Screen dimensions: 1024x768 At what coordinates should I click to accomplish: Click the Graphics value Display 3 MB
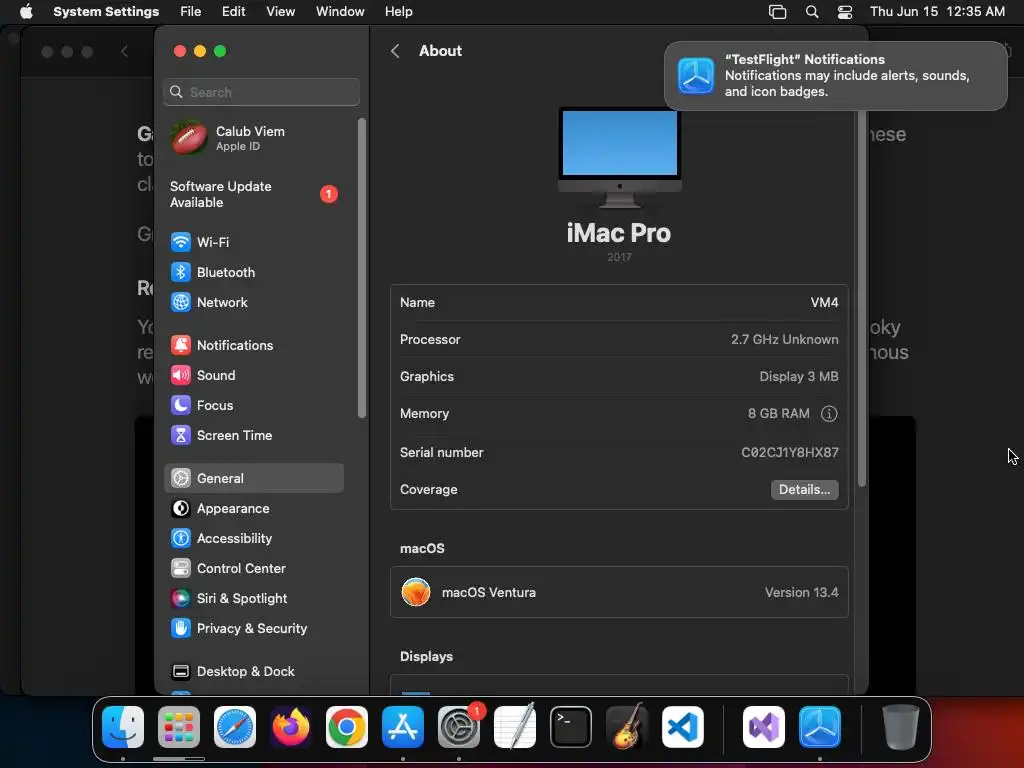tap(799, 376)
